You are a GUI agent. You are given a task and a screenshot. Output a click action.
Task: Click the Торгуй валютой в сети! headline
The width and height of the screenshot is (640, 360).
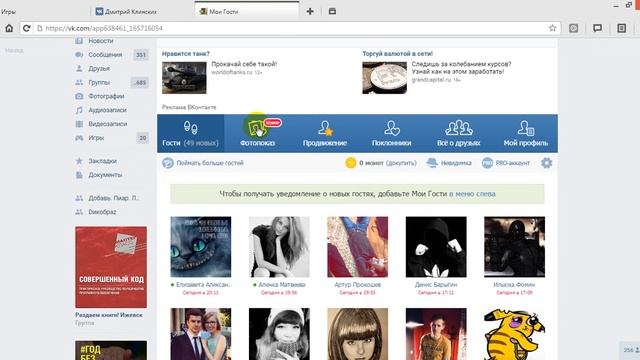(x=398, y=53)
